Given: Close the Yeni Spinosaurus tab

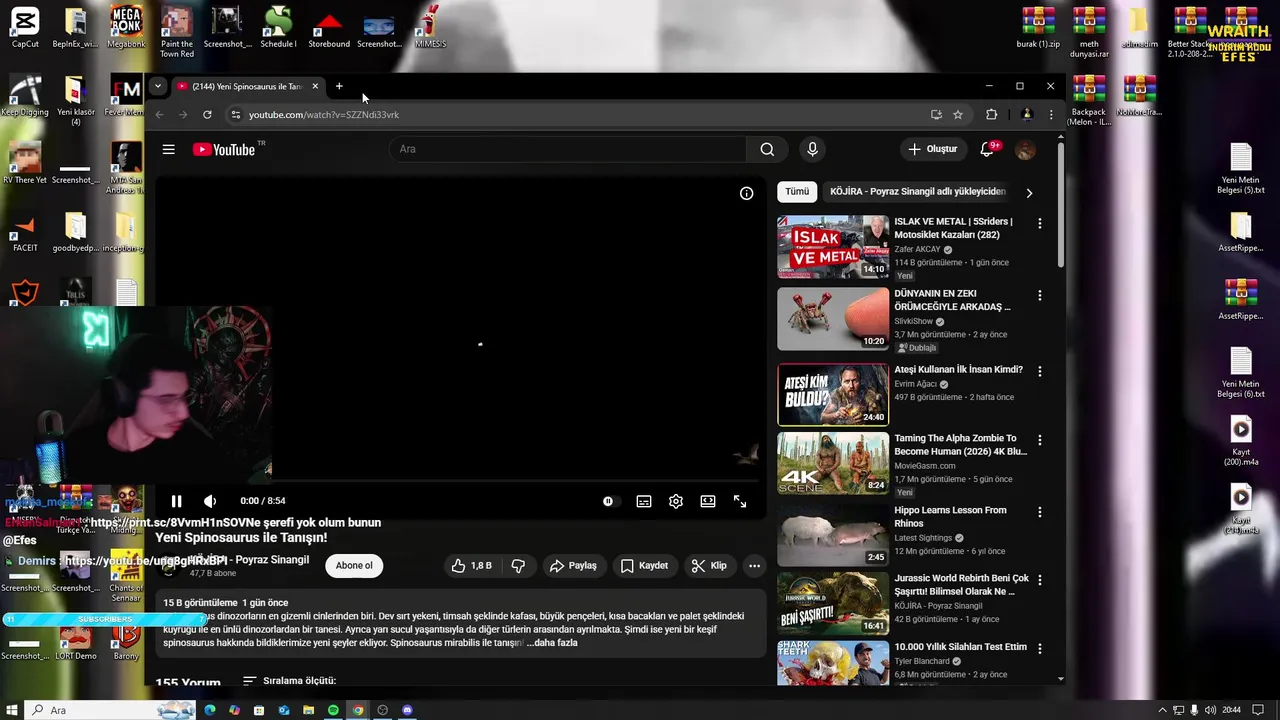Looking at the screenshot, I should (x=315, y=86).
